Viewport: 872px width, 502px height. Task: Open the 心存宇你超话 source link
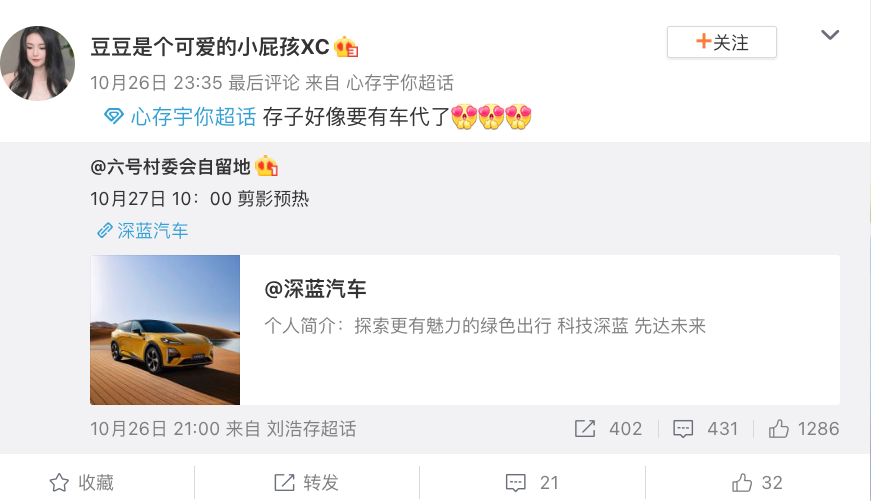pos(400,83)
